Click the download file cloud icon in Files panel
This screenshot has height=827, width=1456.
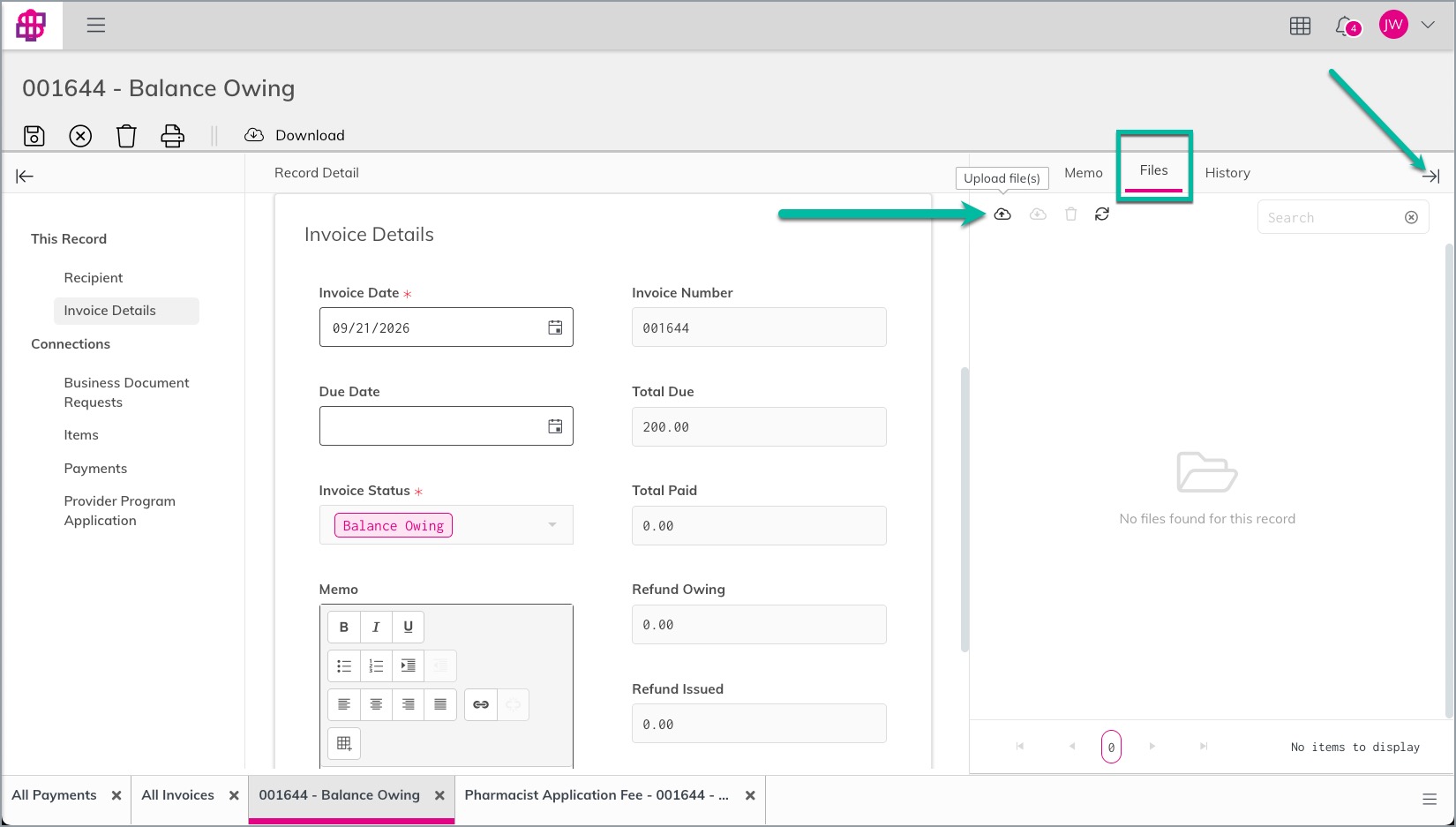1038,214
